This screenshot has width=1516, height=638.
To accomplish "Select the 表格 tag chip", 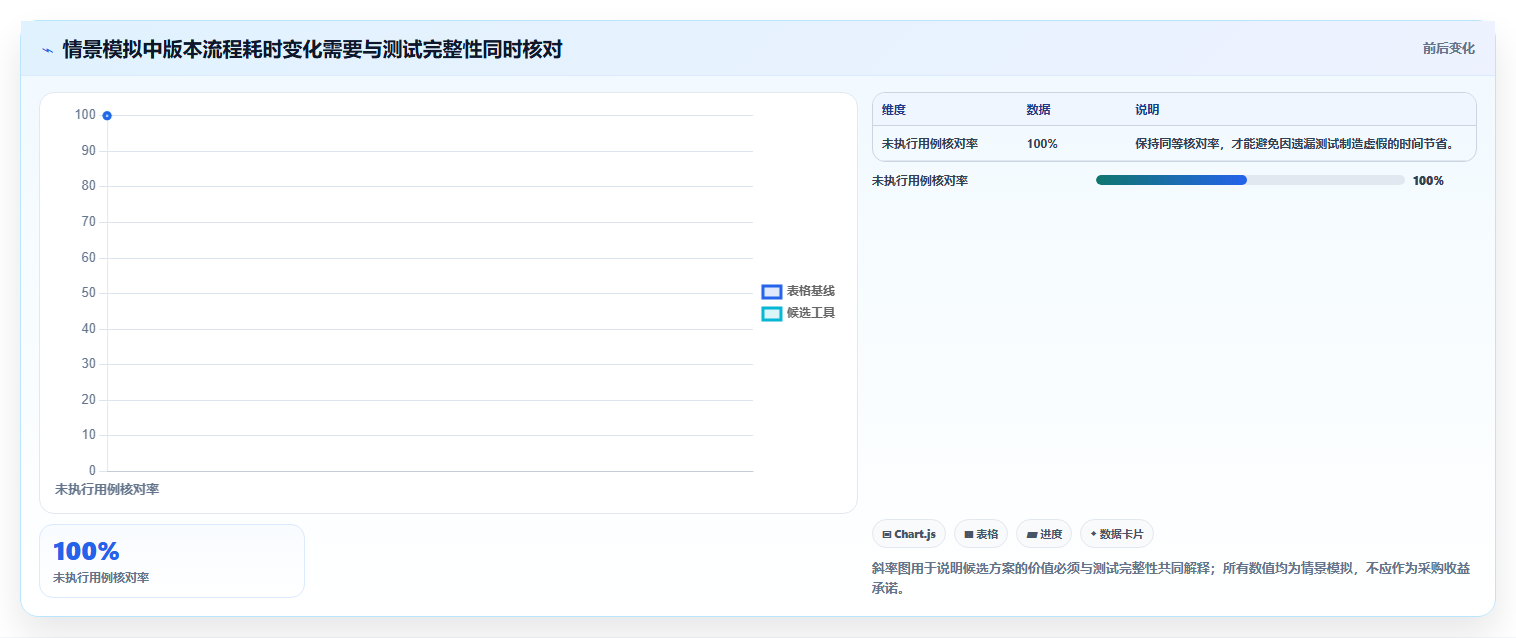I will (981, 534).
